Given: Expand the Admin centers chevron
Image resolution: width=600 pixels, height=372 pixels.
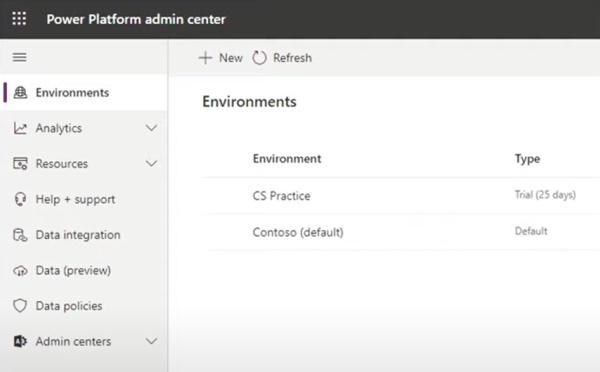Looking at the screenshot, I should tap(152, 341).
